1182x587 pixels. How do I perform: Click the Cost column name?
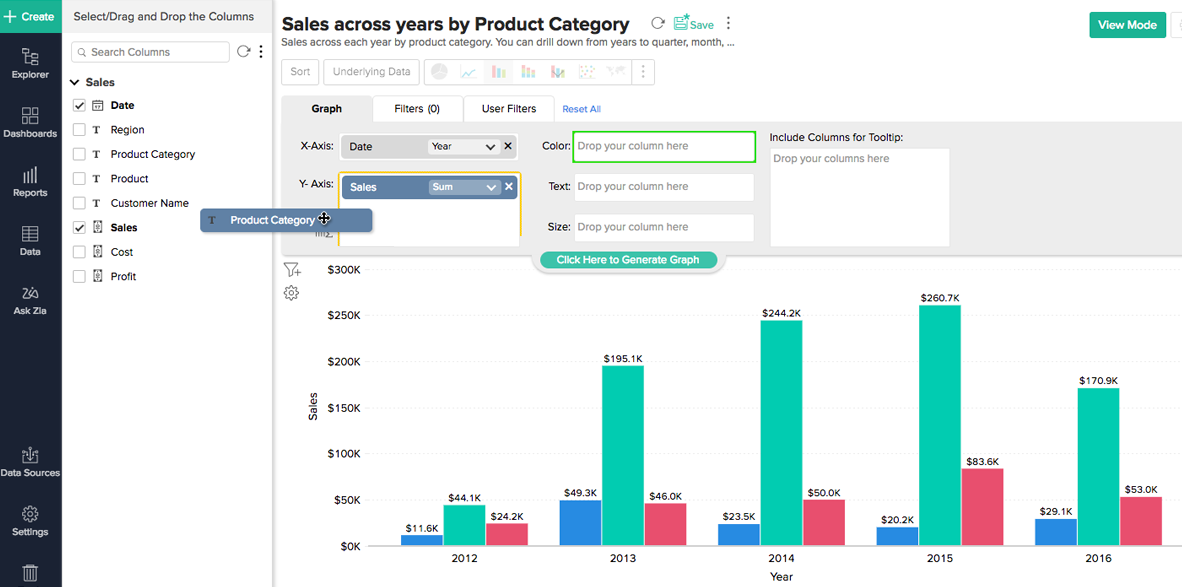tap(122, 252)
